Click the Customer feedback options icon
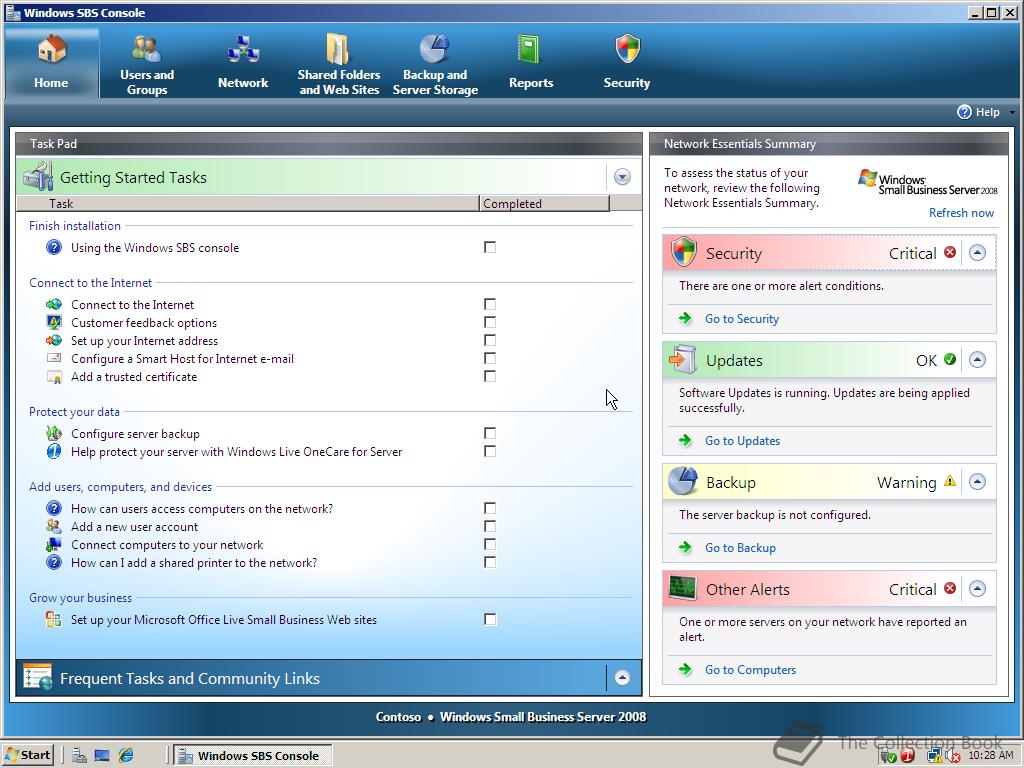This screenshot has height=768, width=1024. click(x=54, y=322)
